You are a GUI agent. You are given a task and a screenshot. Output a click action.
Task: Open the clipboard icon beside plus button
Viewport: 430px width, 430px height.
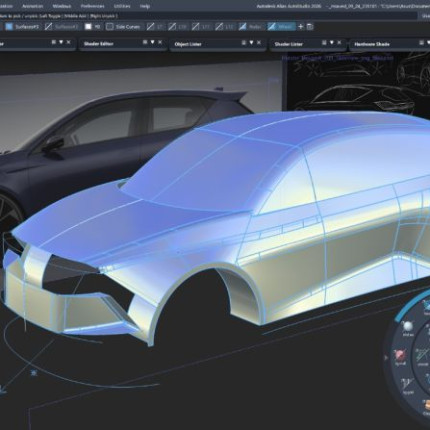coord(310,27)
